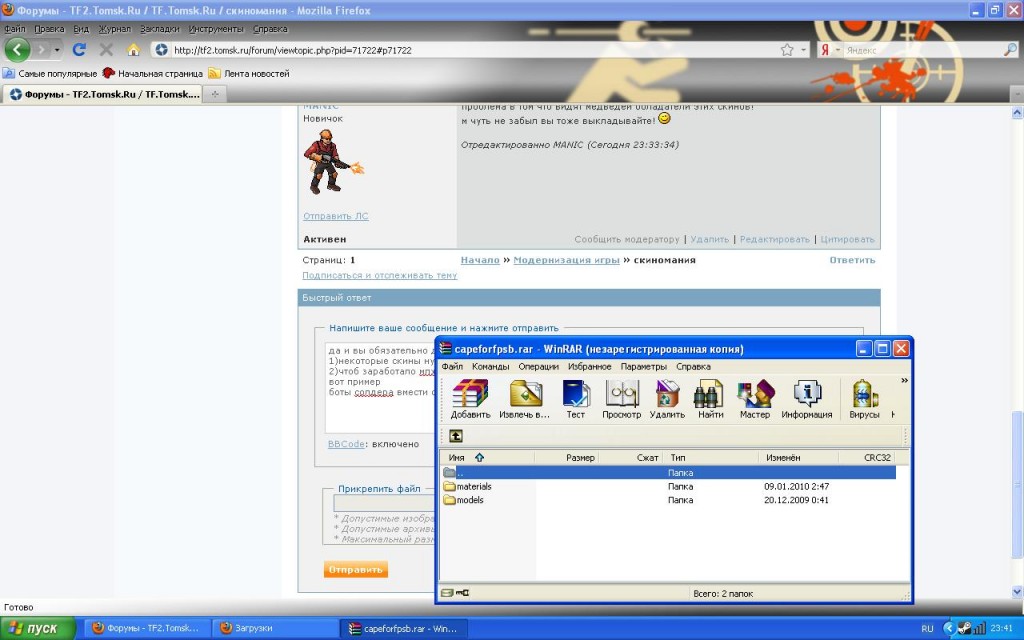Open Начальная страница bookmark

click(x=153, y=74)
